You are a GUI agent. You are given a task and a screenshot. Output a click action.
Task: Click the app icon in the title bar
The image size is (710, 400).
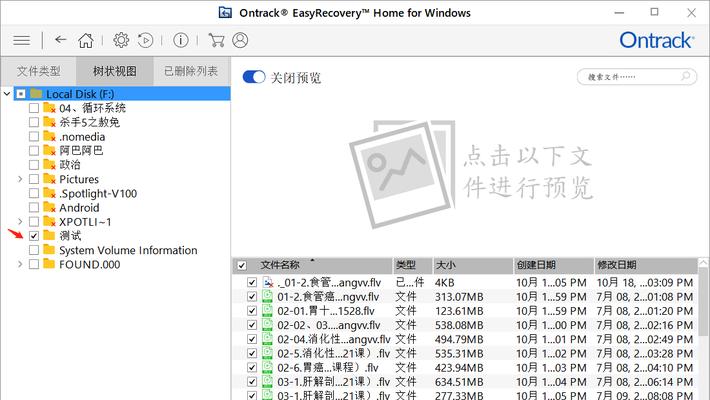pos(225,13)
